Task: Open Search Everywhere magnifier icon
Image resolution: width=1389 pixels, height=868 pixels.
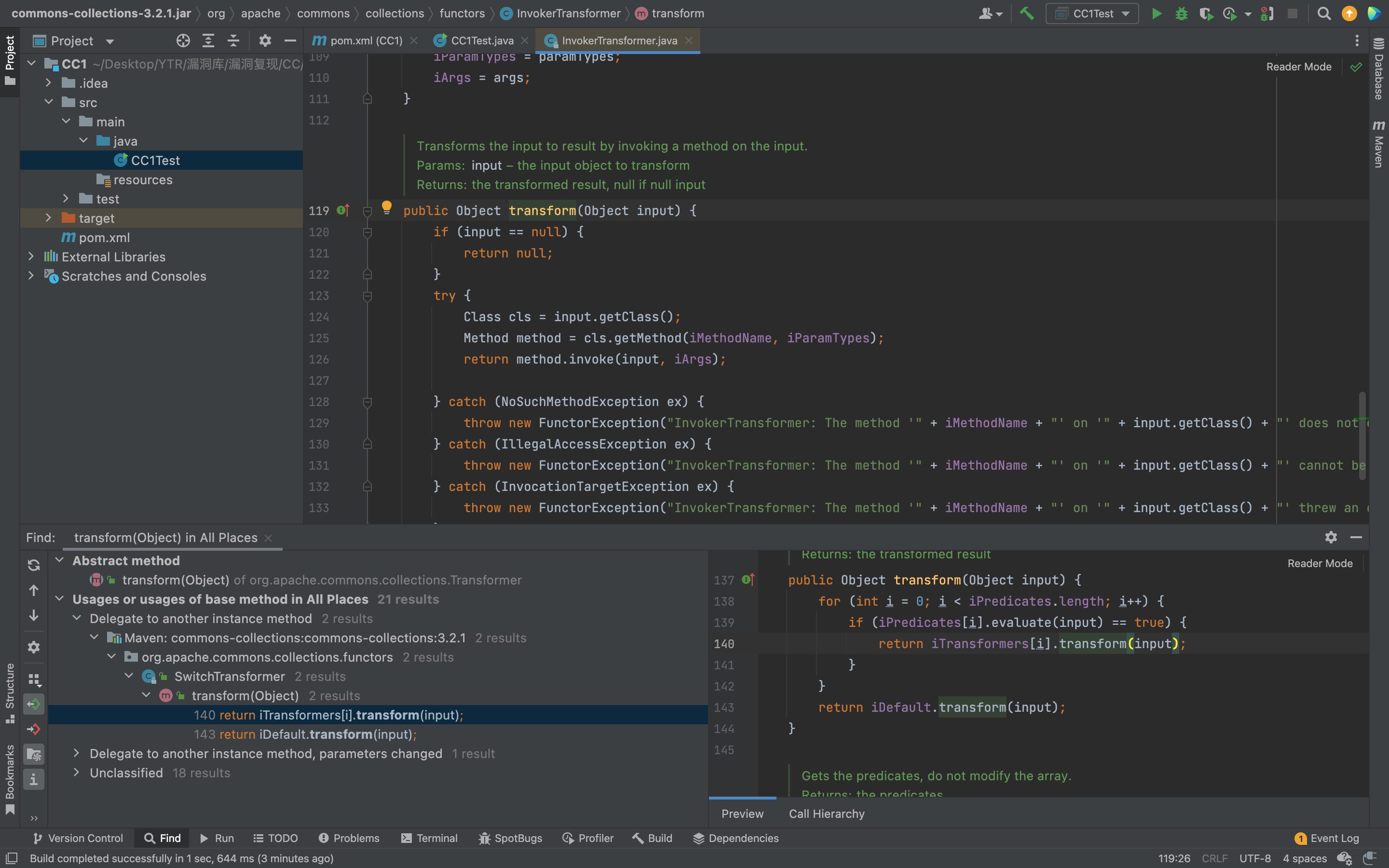Action: (1323, 13)
